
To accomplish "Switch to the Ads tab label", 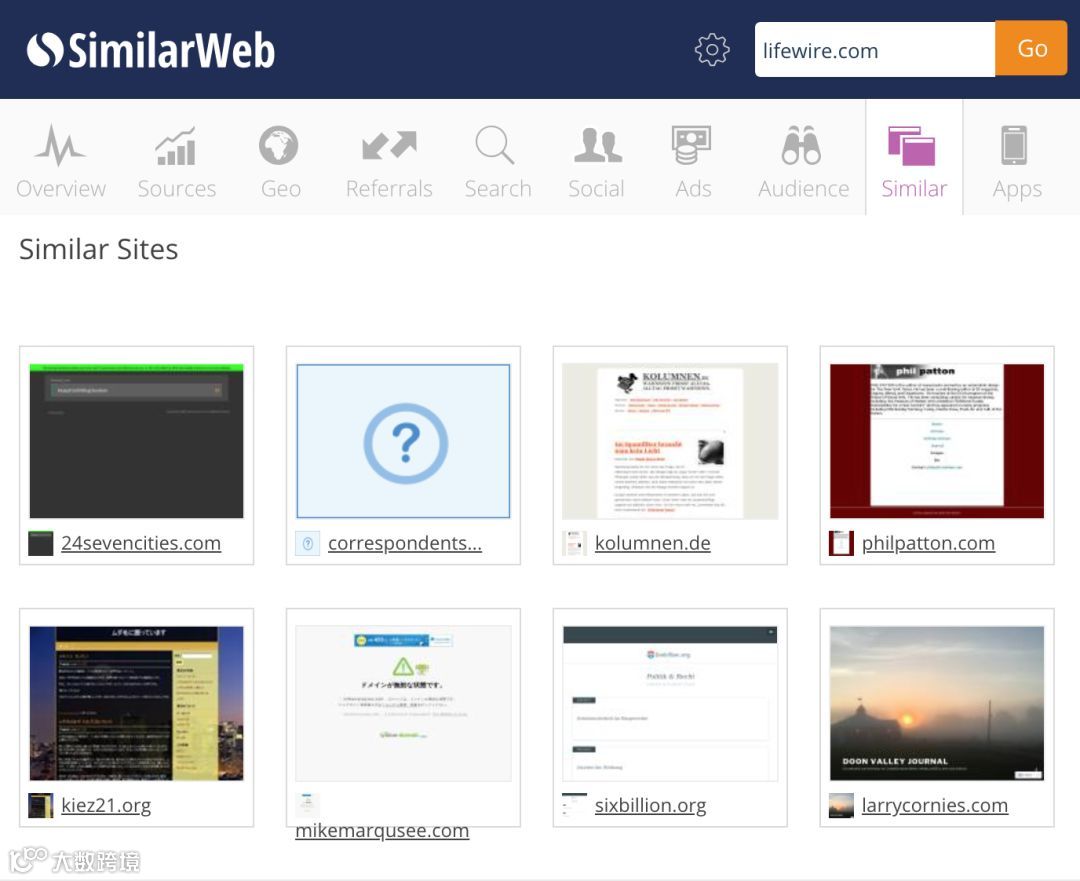I will tap(693, 189).
